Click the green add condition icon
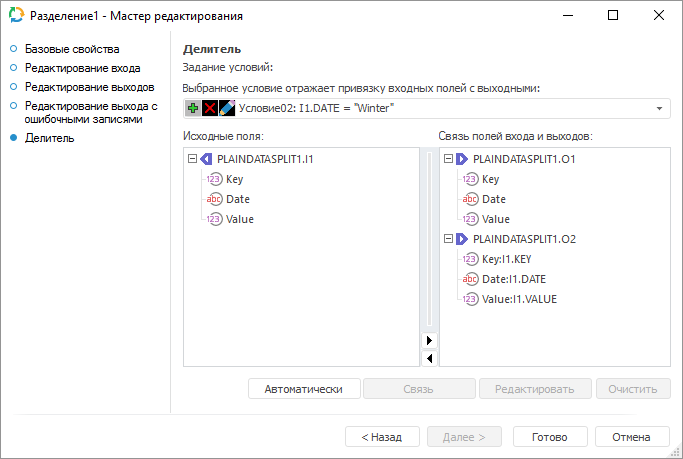Image resolution: width=683 pixels, height=459 pixels. (193, 108)
